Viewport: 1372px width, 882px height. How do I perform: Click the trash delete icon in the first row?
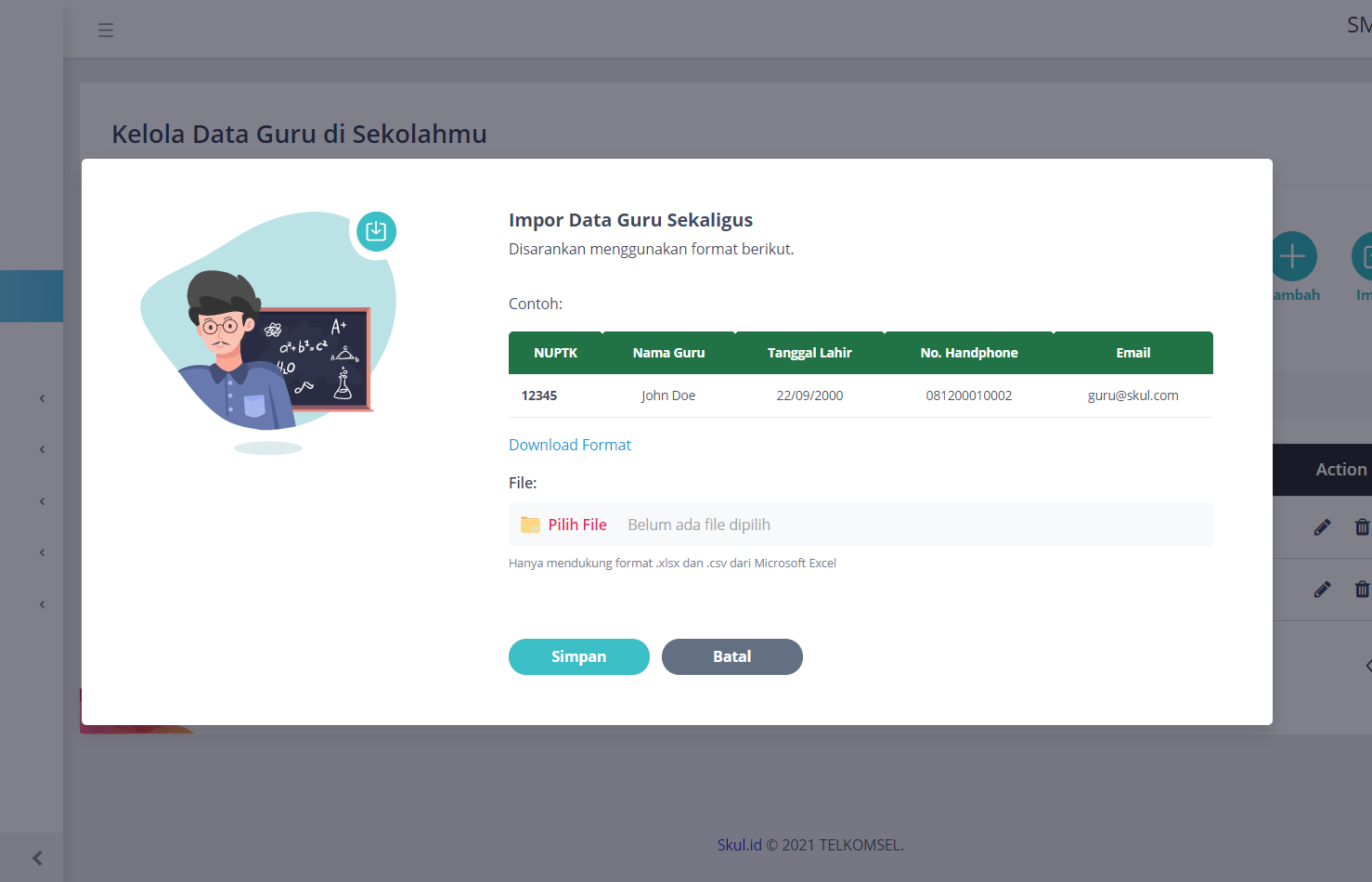pos(1361,527)
